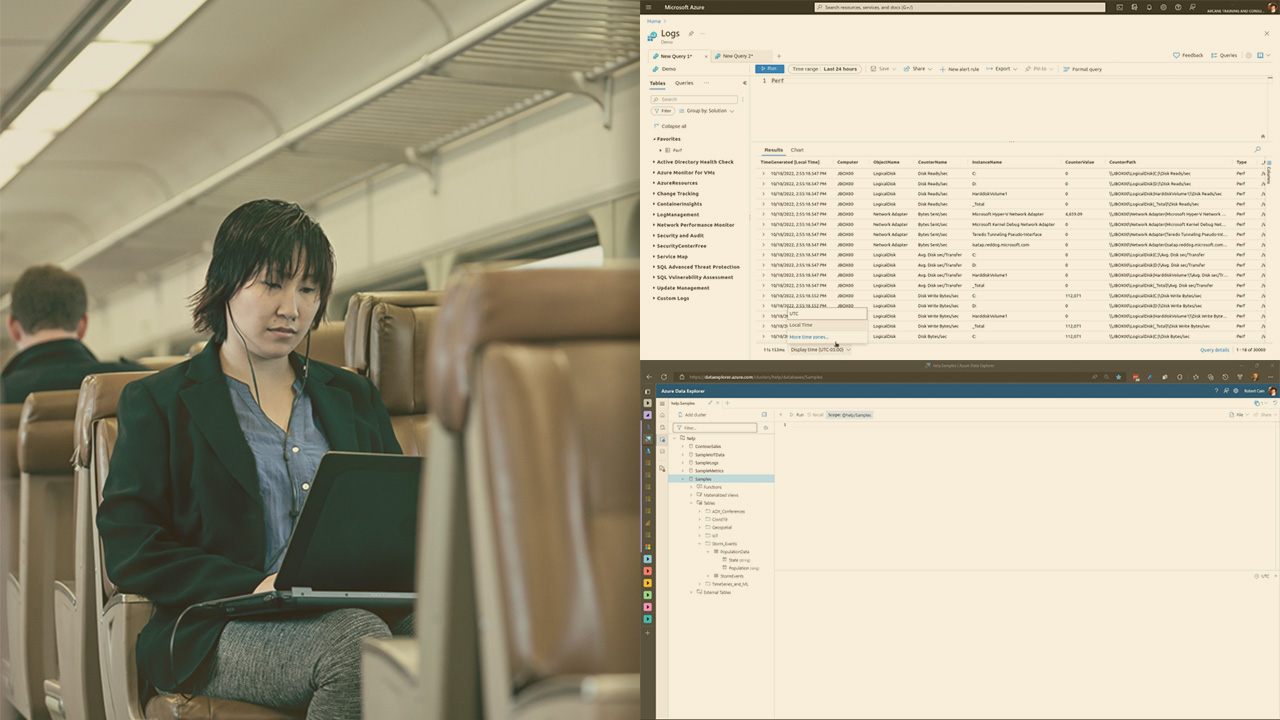Viewport: 1280px width, 720px height.
Task: Click the blue Run button in Logs
Action: (770, 69)
